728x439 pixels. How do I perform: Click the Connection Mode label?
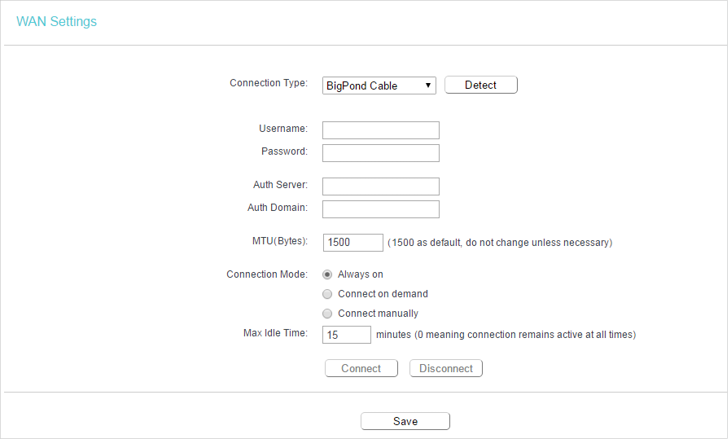(x=267, y=274)
